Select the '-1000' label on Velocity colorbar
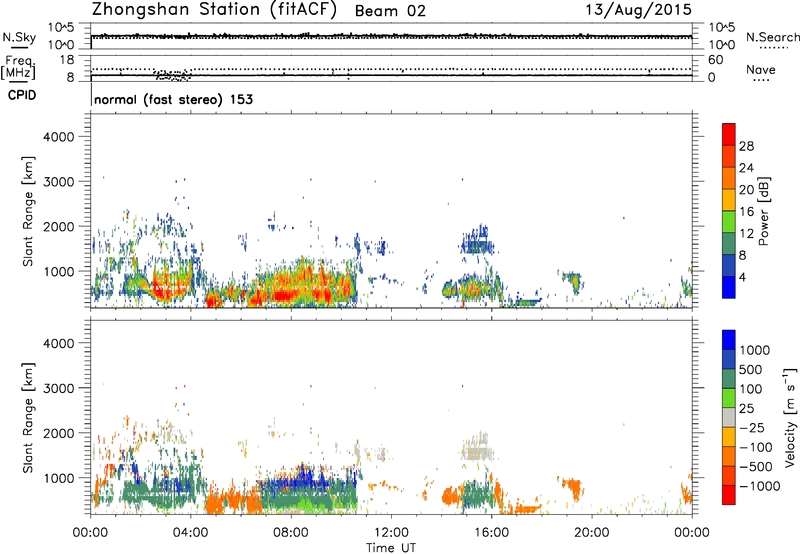This screenshot has height=554, width=800. 760,486
